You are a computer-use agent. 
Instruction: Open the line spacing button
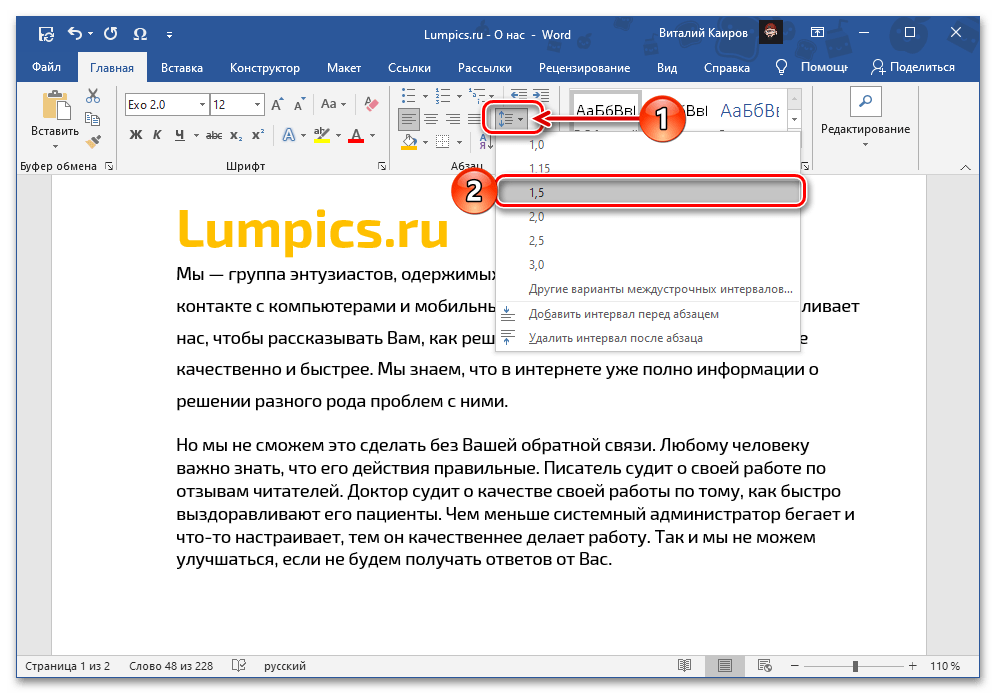coord(511,119)
